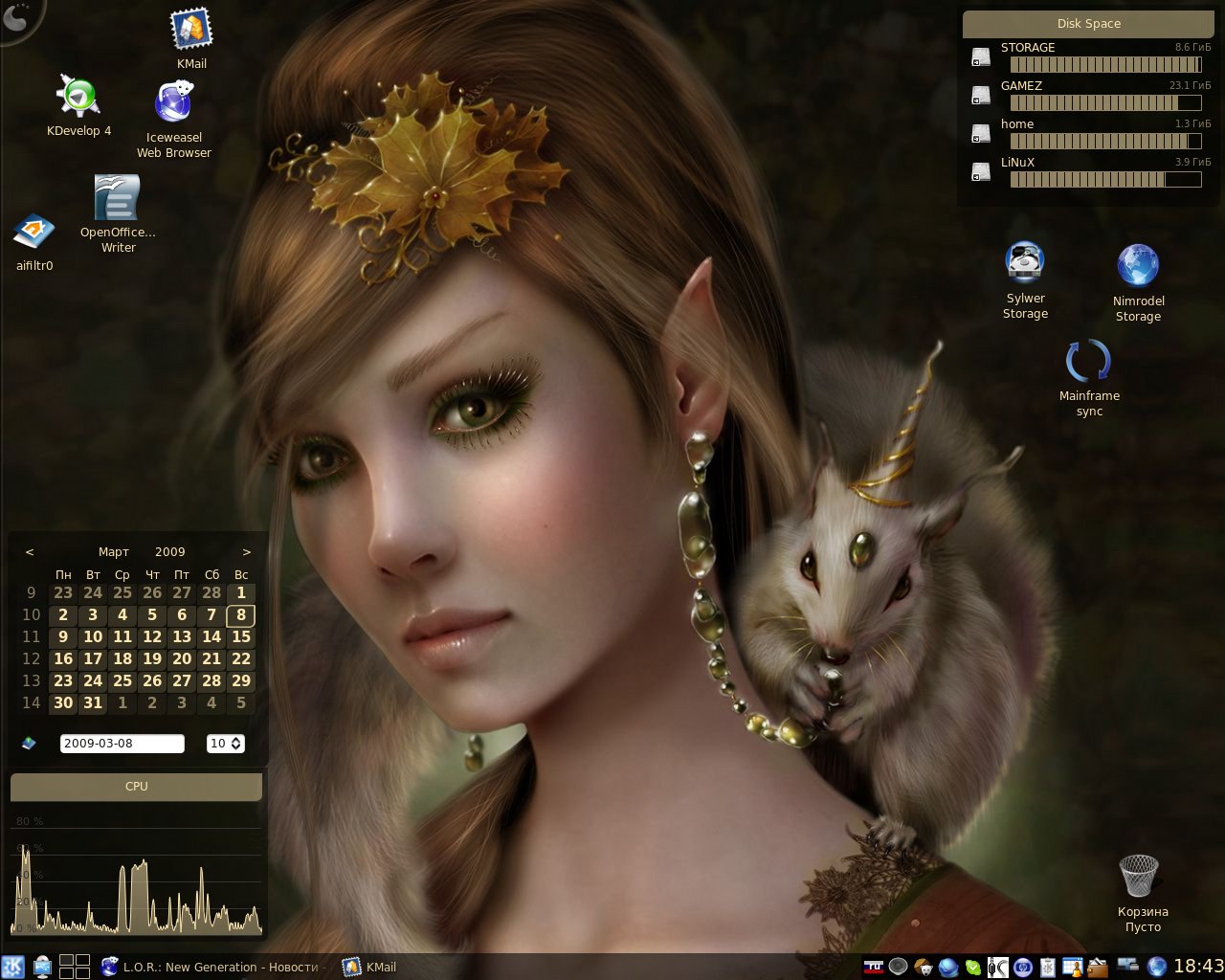Click the Disk Space widget header

point(1089,24)
